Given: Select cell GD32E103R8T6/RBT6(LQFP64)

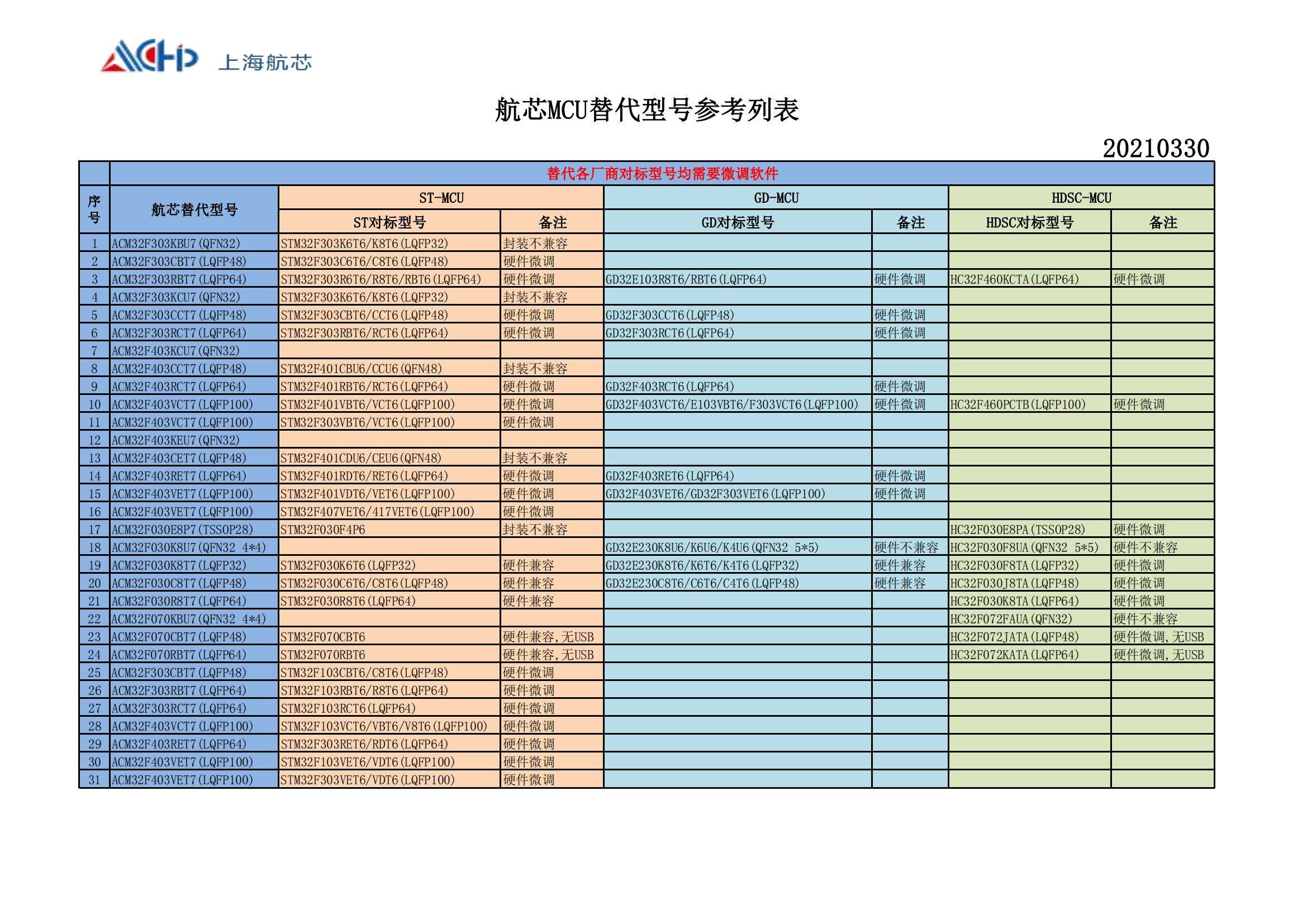Looking at the screenshot, I should click(x=738, y=279).
